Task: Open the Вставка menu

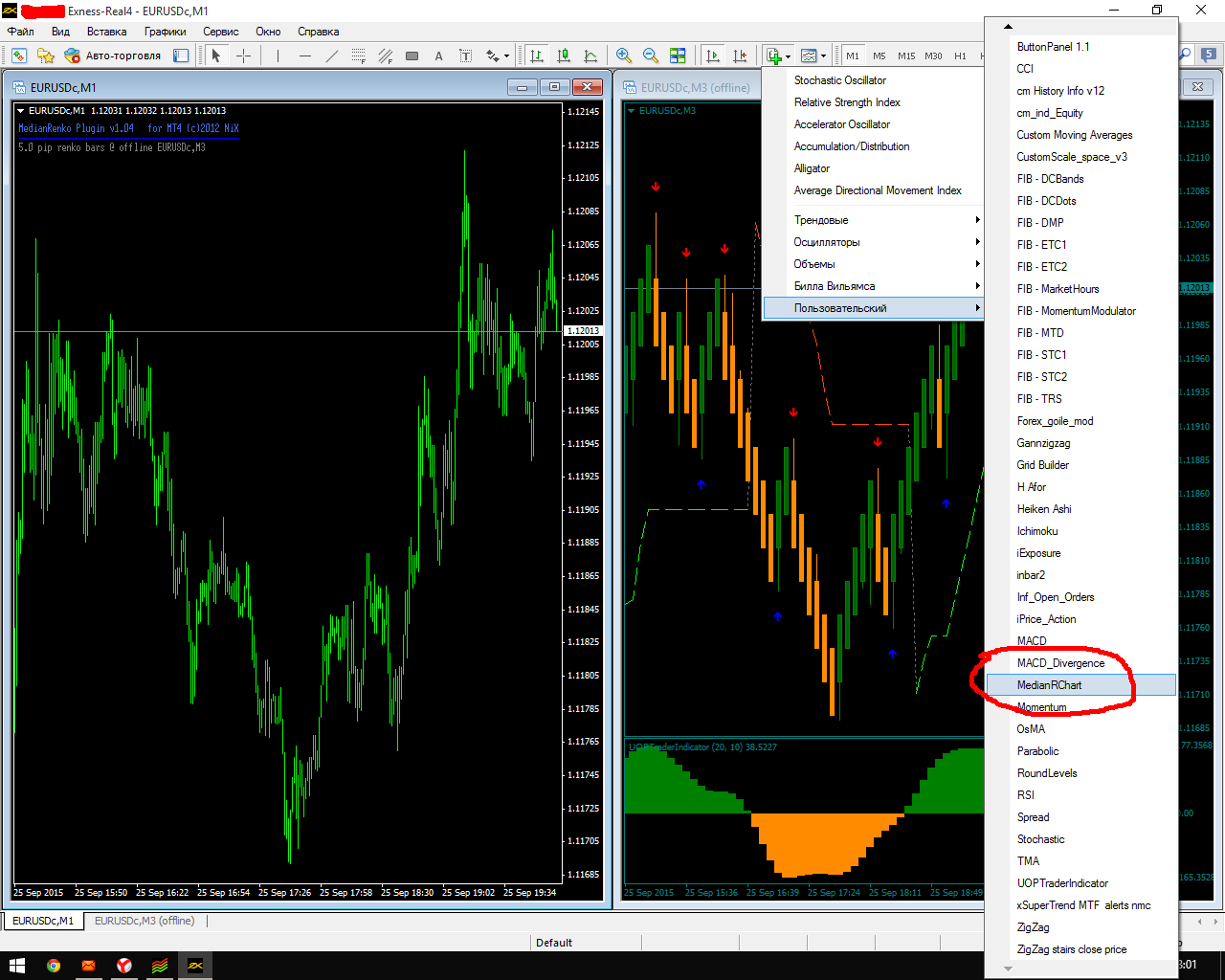Action: (106, 32)
